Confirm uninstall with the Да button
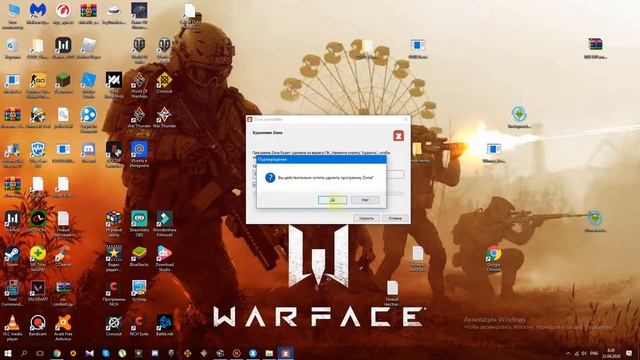The image size is (640, 360). [x=332, y=200]
